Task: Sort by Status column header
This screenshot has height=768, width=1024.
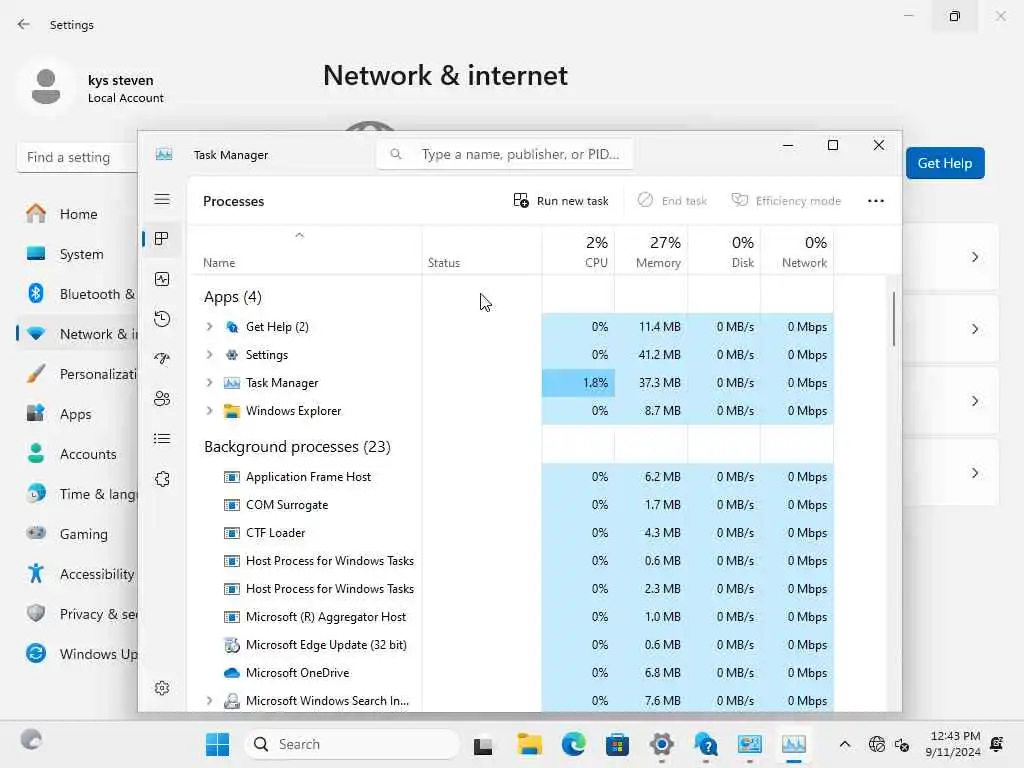Action: [482, 251]
